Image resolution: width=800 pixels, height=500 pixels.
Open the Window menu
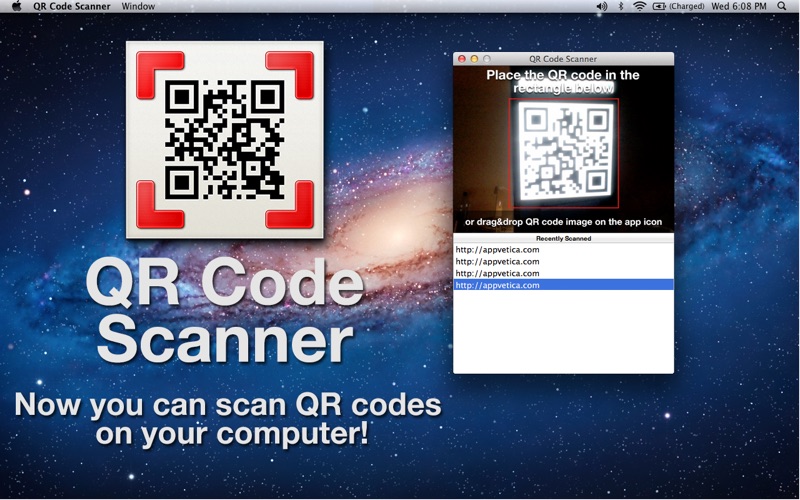pyautogui.click(x=138, y=6)
